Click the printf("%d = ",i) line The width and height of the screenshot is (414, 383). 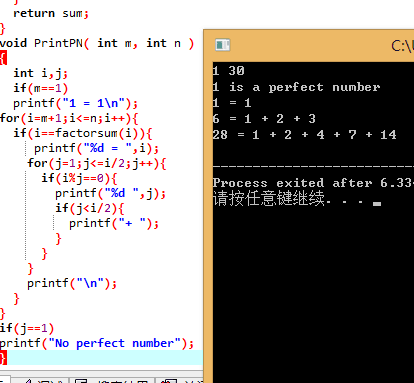click(96, 148)
